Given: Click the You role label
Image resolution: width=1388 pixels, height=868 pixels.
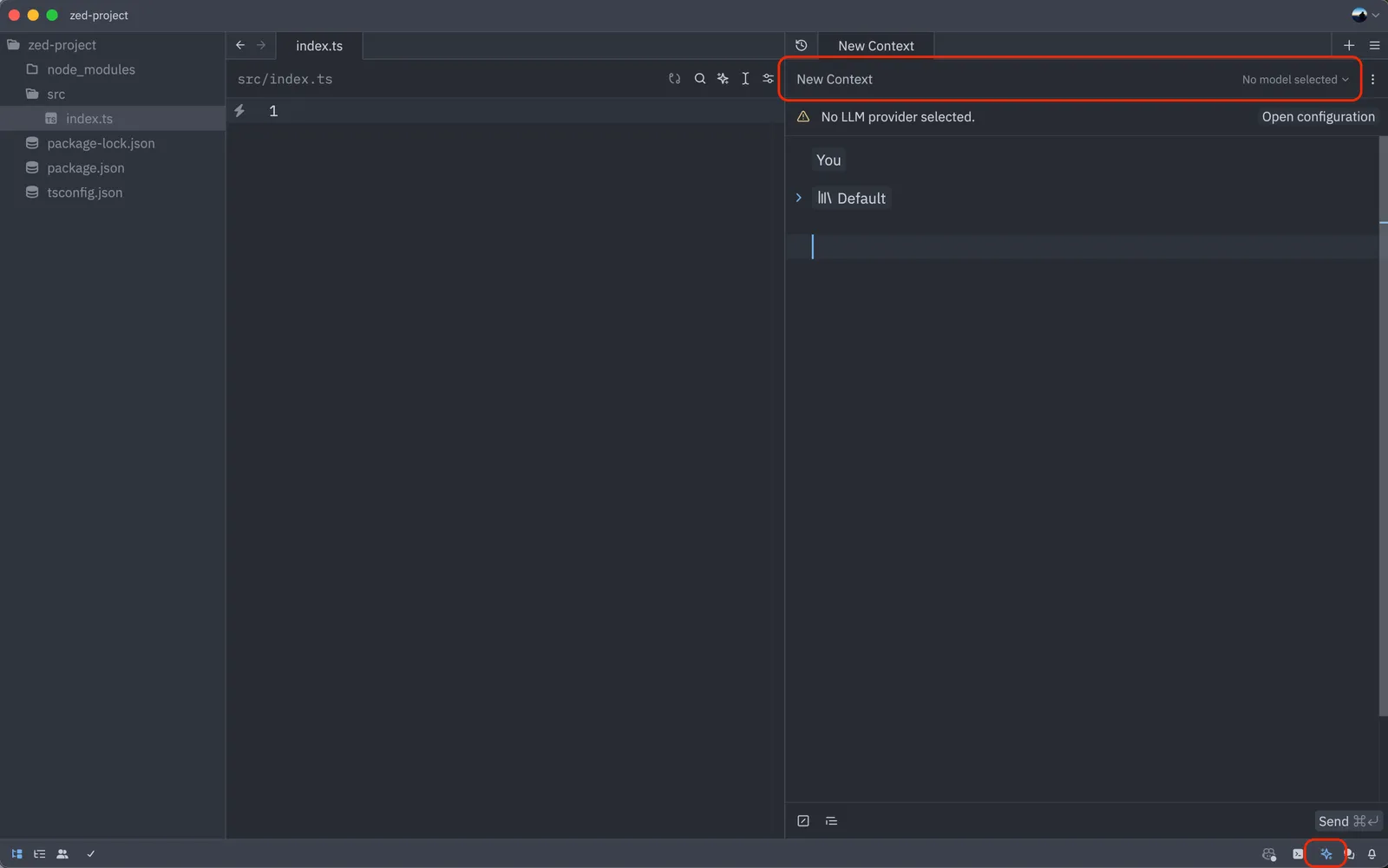Looking at the screenshot, I should [x=828, y=160].
